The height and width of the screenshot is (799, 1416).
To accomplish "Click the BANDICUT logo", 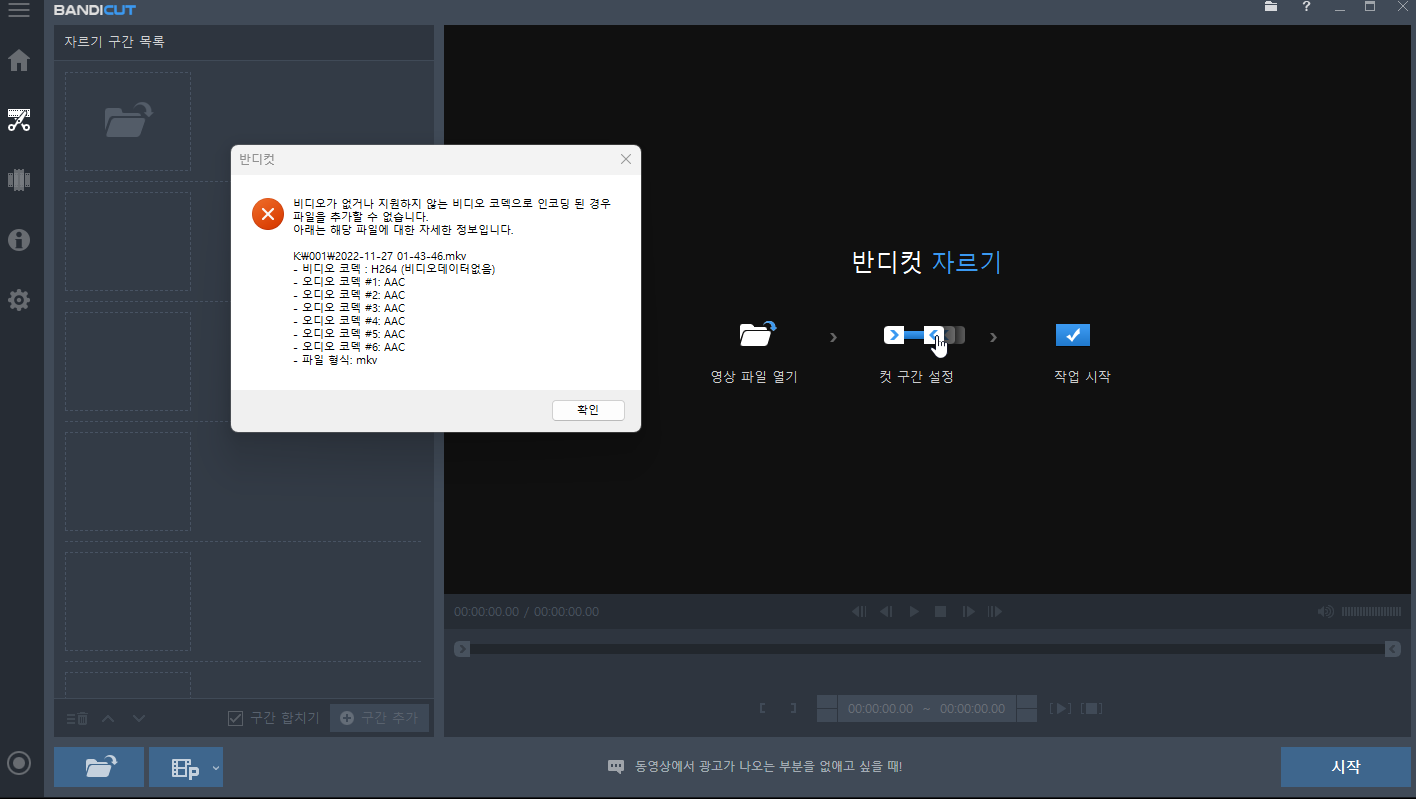I will (94, 11).
